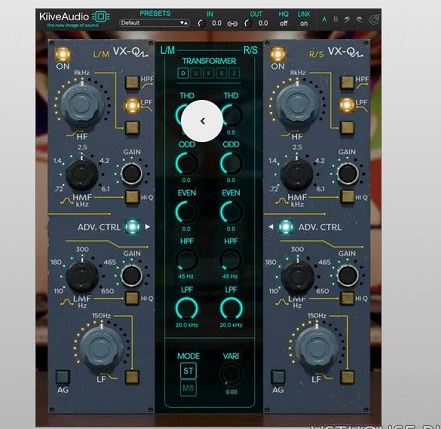Click the HMF GAIN knob on R/S module
Viewport: 441px width, 429px height.
(347, 173)
